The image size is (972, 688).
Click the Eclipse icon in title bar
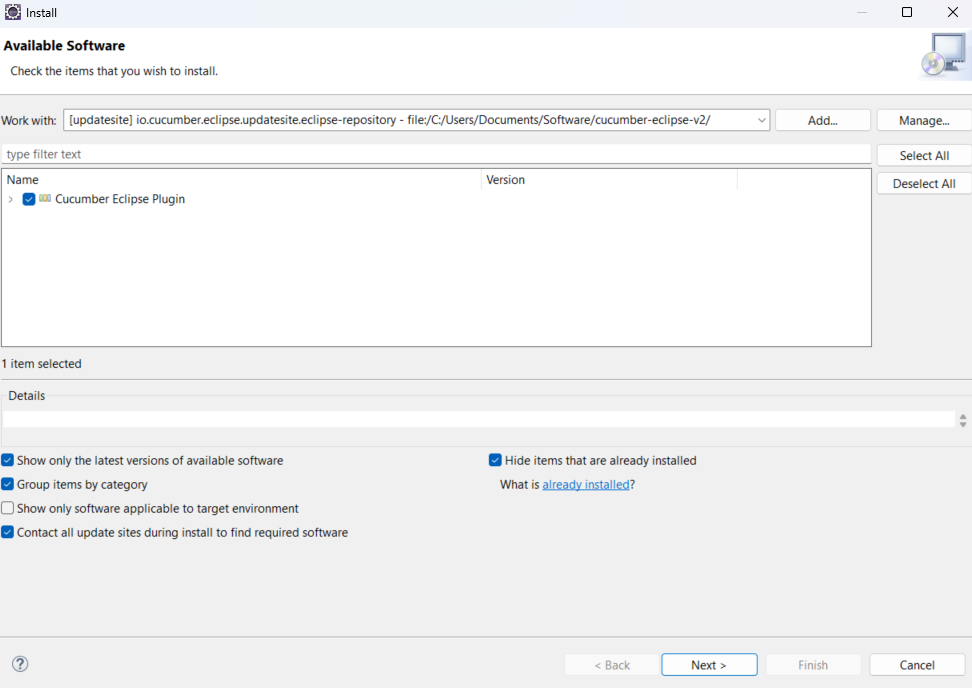(12, 12)
